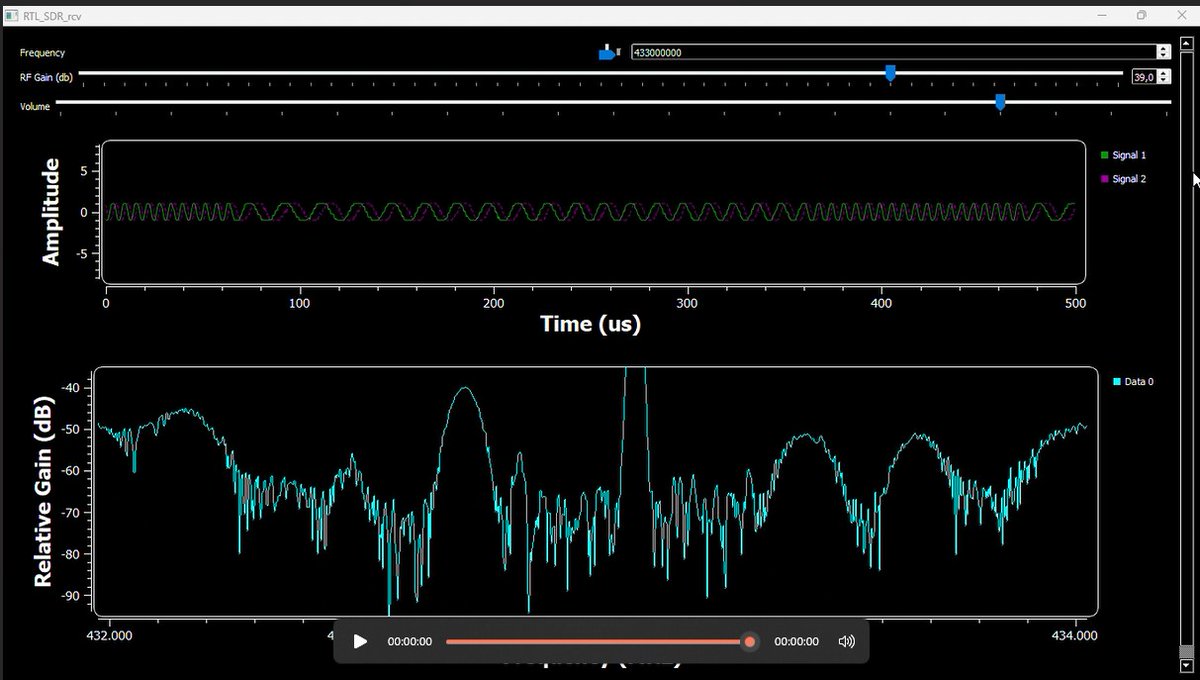The width and height of the screenshot is (1200, 680).
Task: Increase RF Gain using spinbox up arrow
Action: [1164, 73]
